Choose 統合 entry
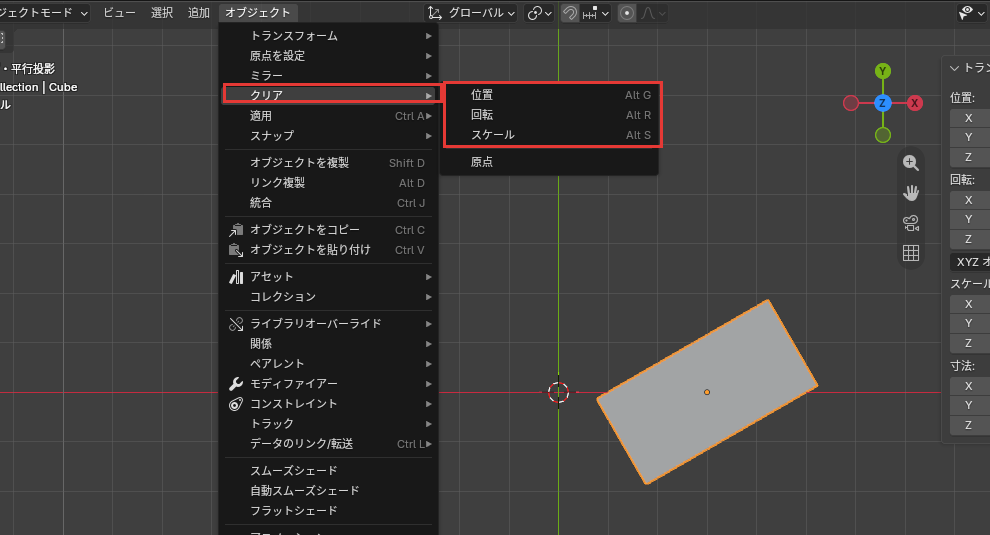 pyautogui.click(x=328, y=203)
